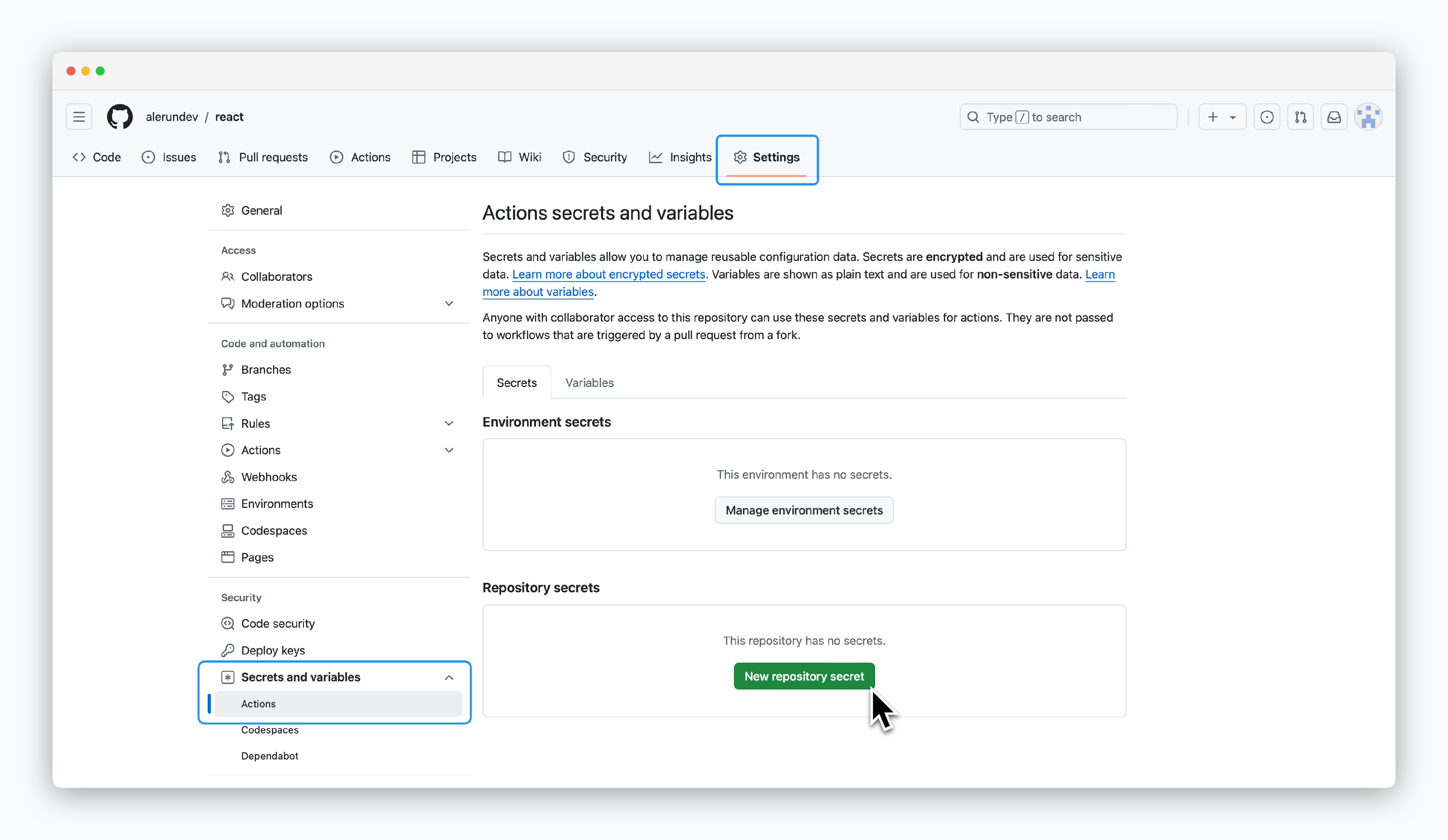Open Code security settings
The height and width of the screenshot is (840, 1448).
[x=338, y=623]
